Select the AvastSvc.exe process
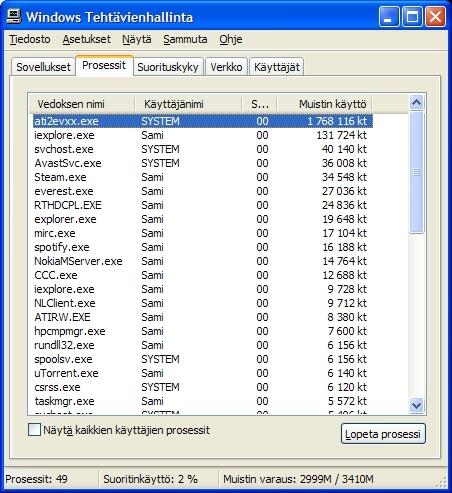This screenshot has width=452, height=493. pos(203,163)
